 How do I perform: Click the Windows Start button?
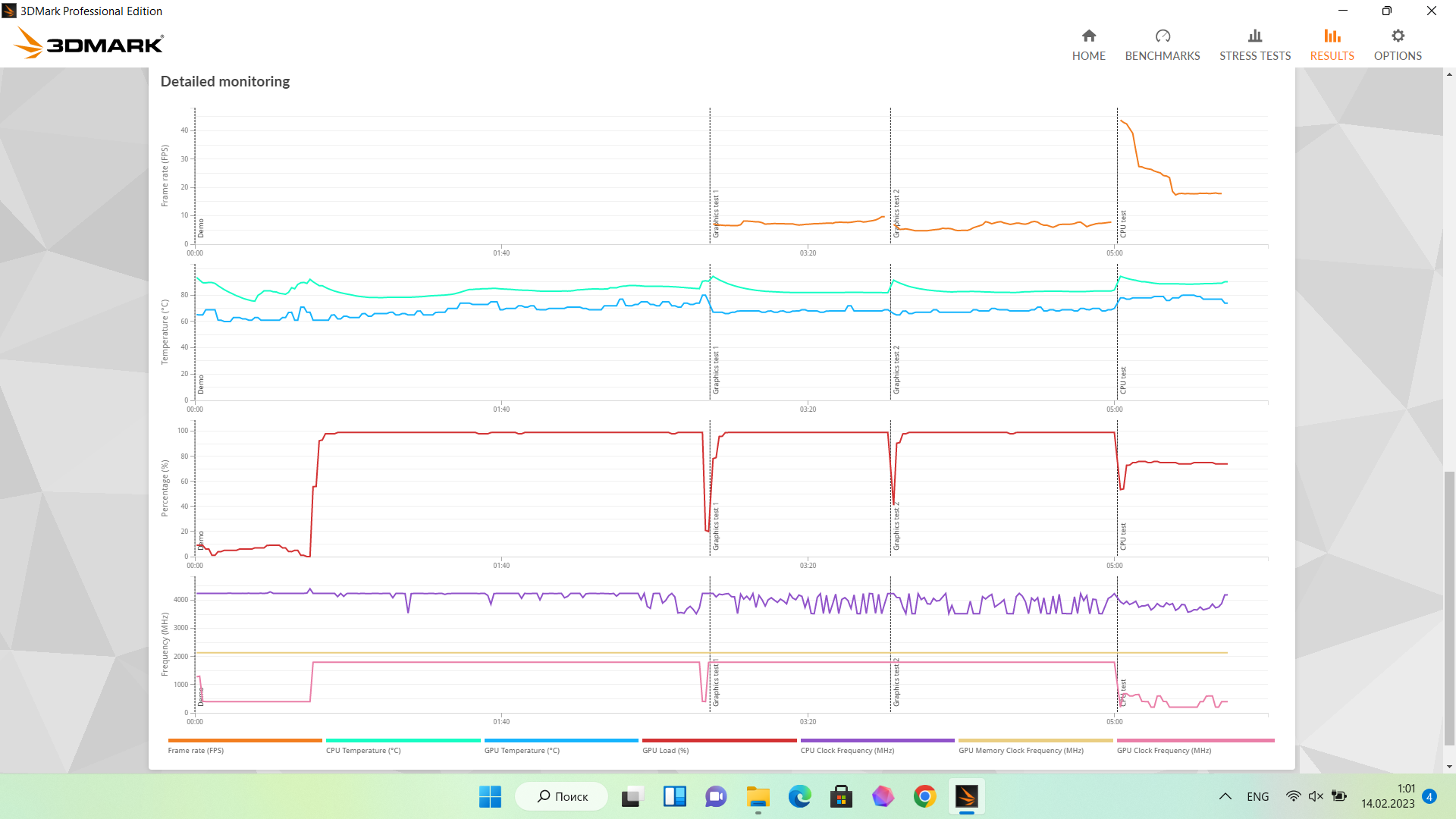[490, 796]
